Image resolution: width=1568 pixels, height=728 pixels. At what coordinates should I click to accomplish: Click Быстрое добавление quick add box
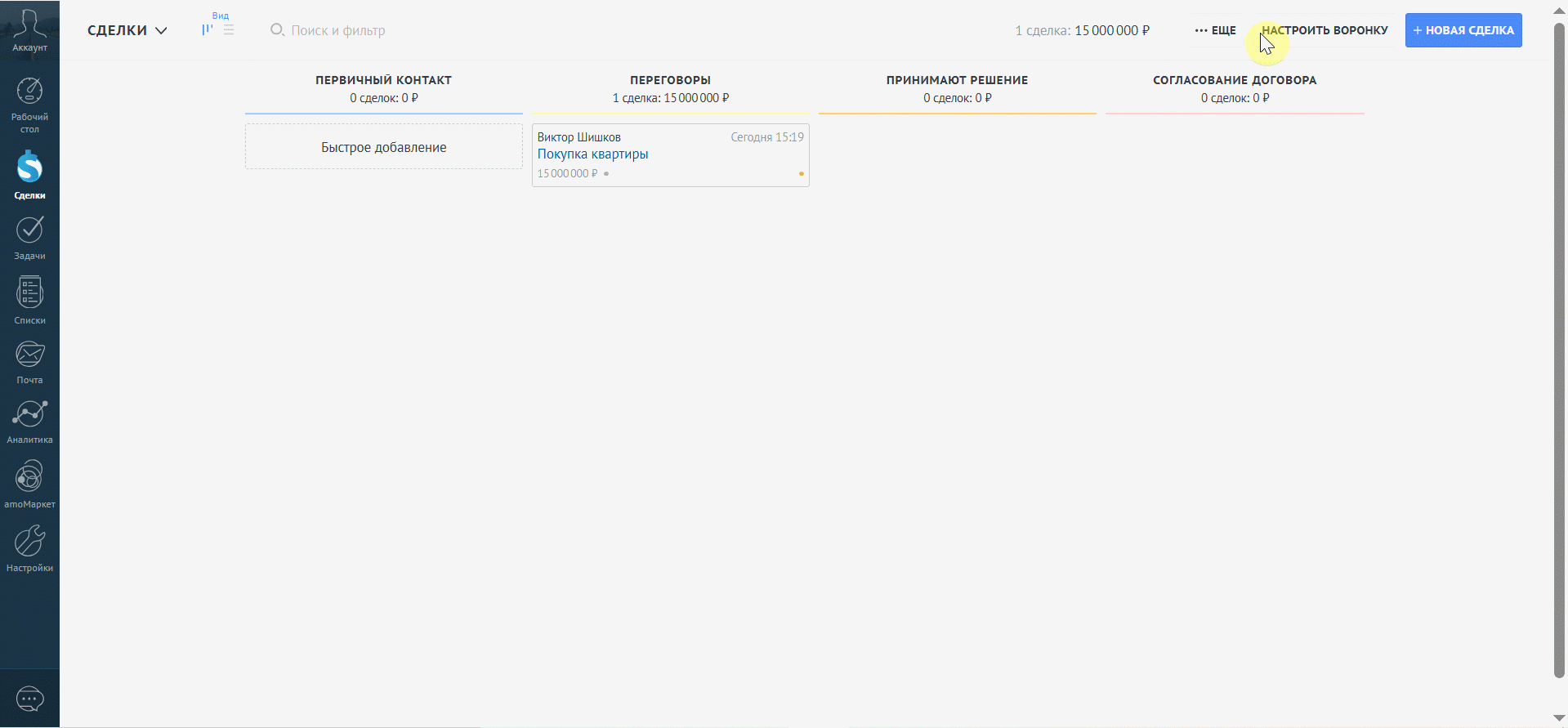[x=384, y=147]
